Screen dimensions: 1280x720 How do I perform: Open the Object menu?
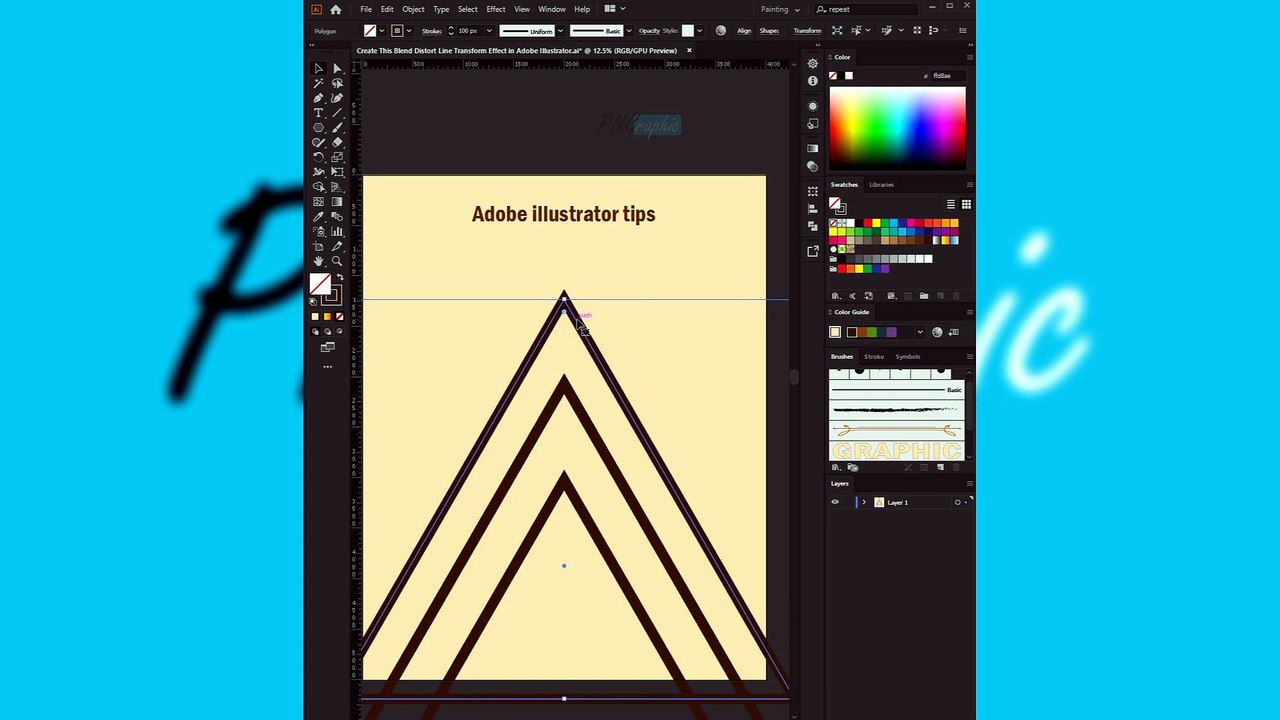coord(413,9)
